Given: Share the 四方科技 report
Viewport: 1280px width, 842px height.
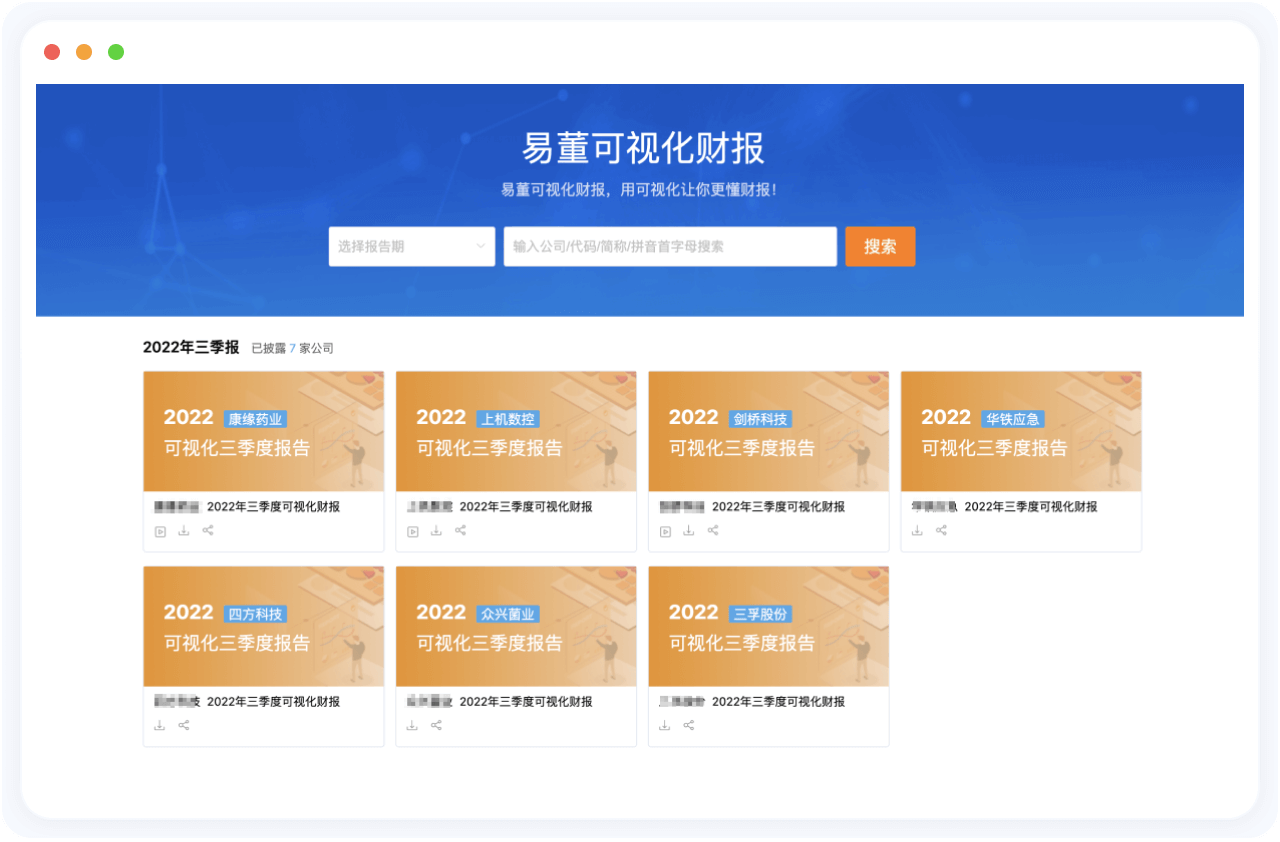Looking at the screenshot, I should [x=184, y=726].
